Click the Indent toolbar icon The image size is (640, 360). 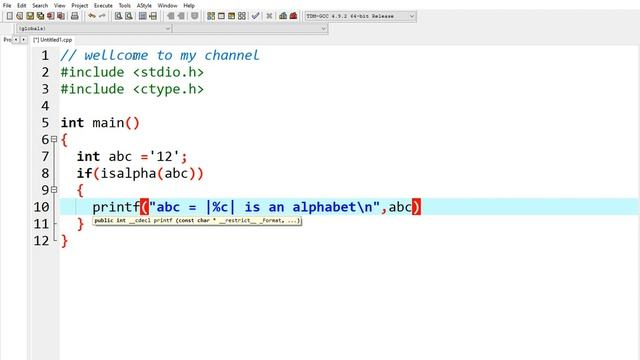pyautogui.click(x=171, y=16)
